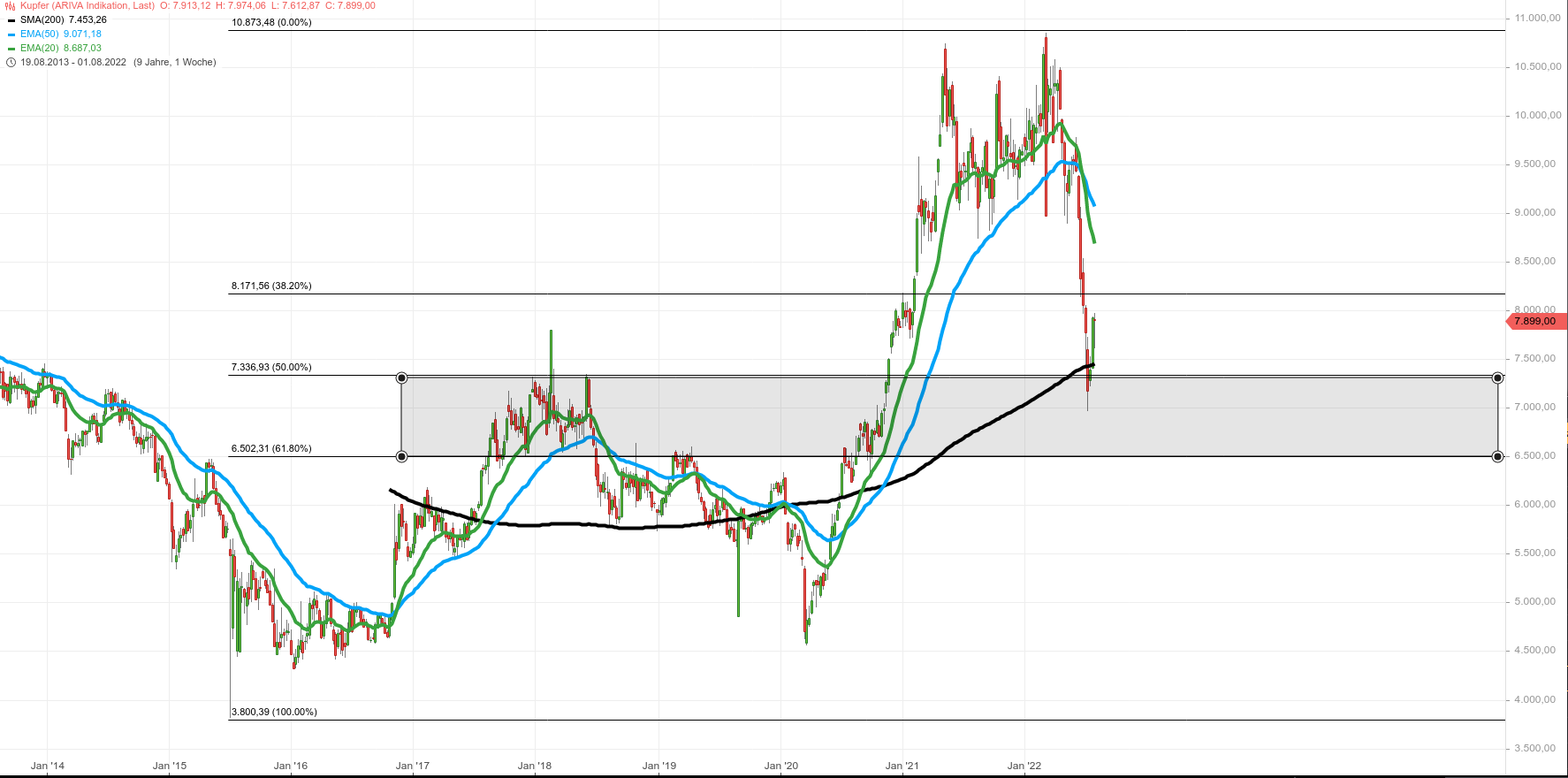Select the EMA(20) legend label
The width and height of the screenshot is (1568, 778).
click(40, 48)
